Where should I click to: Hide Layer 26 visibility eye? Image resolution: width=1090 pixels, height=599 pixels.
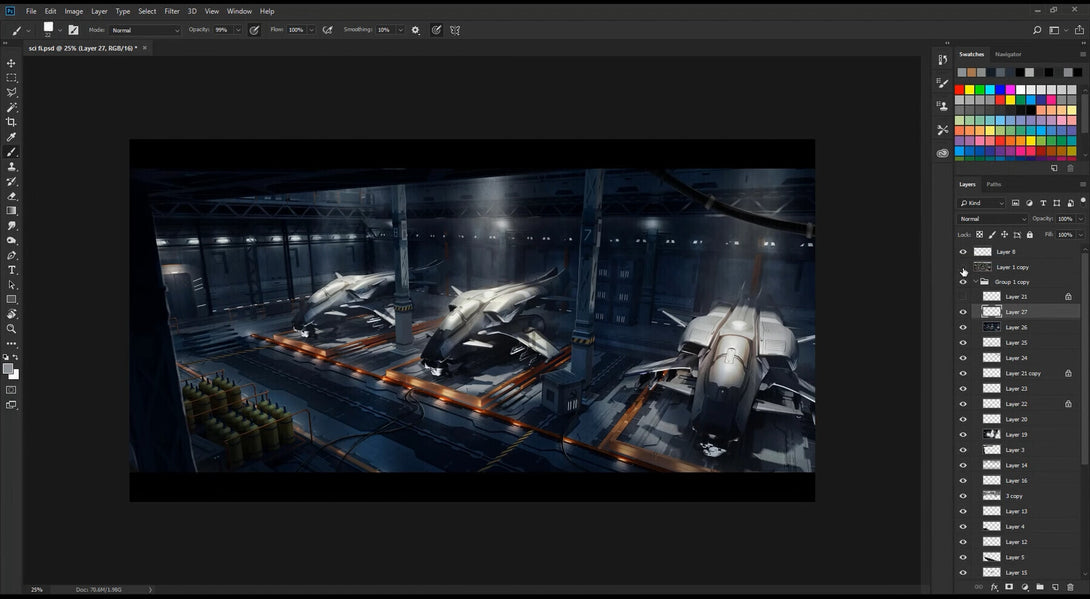click(963, 327)
